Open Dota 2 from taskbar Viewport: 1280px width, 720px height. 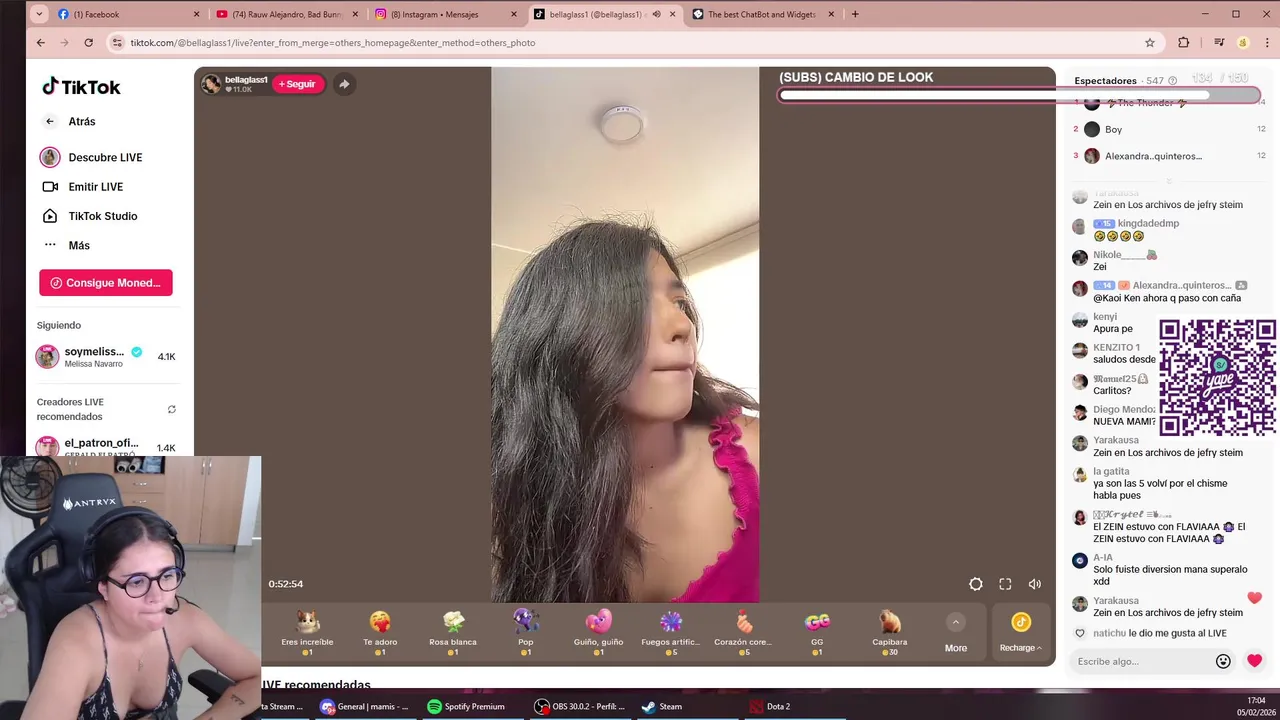point(770,706)
